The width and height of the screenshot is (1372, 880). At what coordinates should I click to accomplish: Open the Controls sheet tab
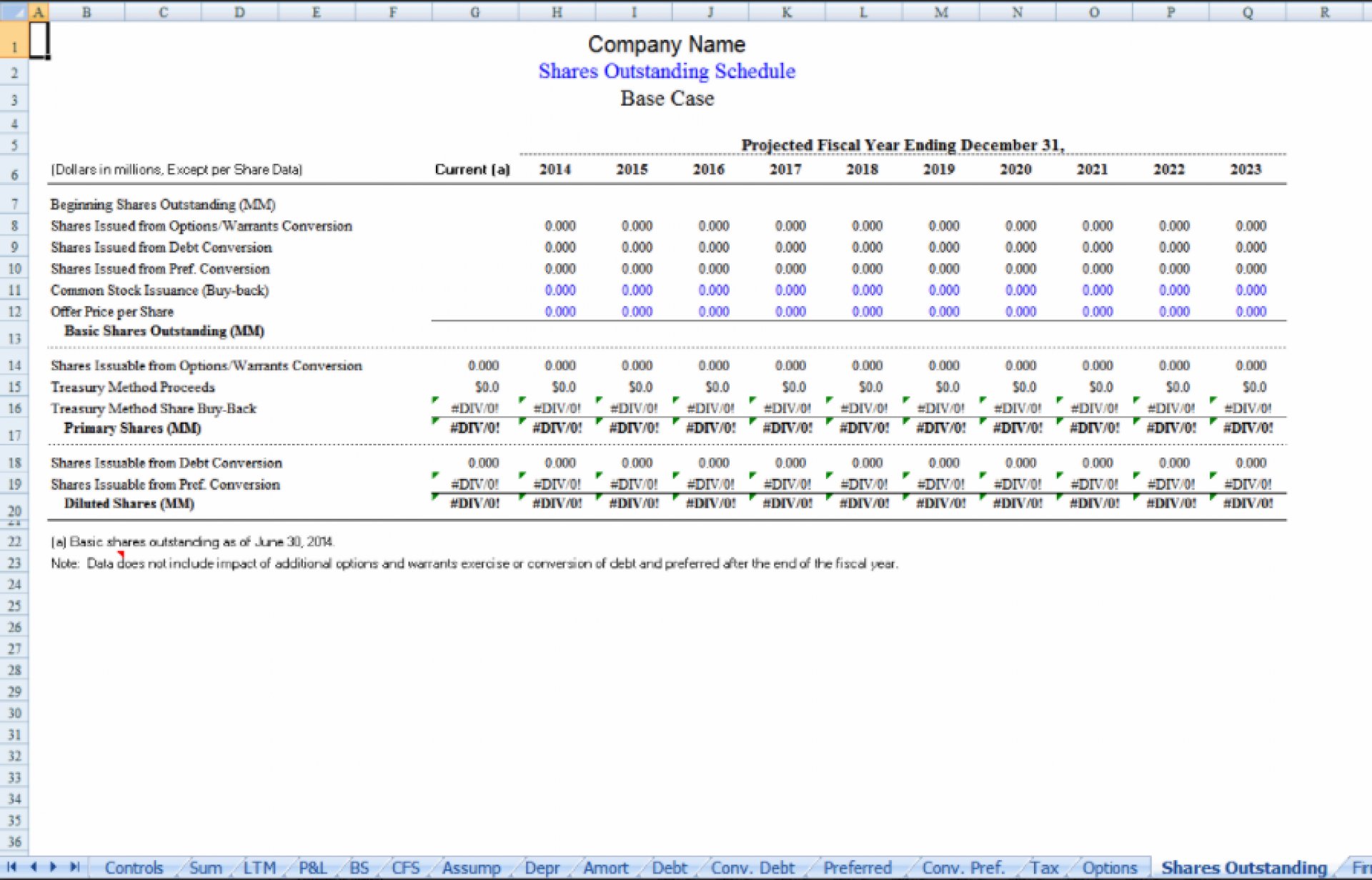point(134,868)
